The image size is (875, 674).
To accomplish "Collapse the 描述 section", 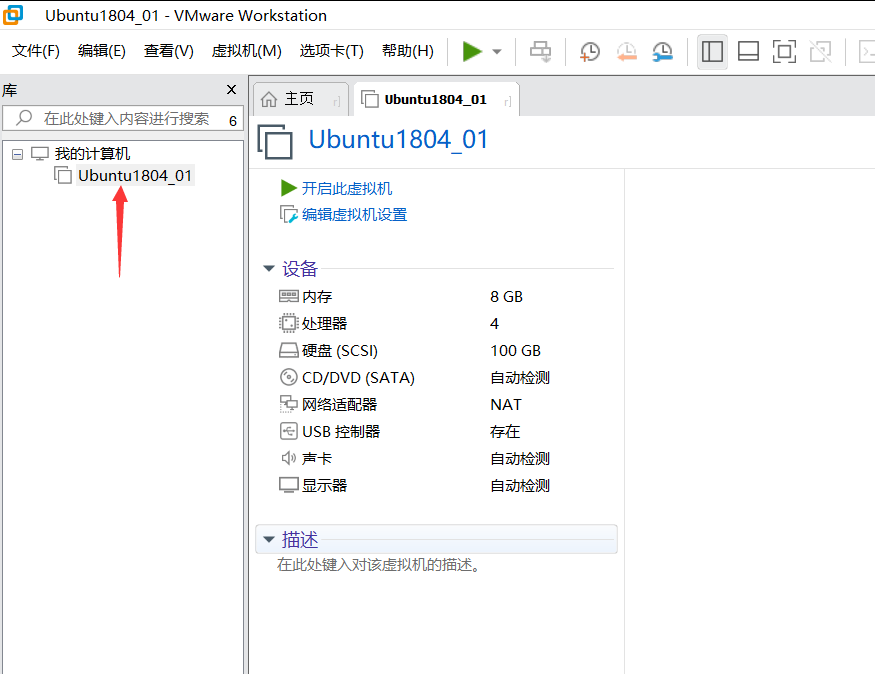I will pos(269,540).
